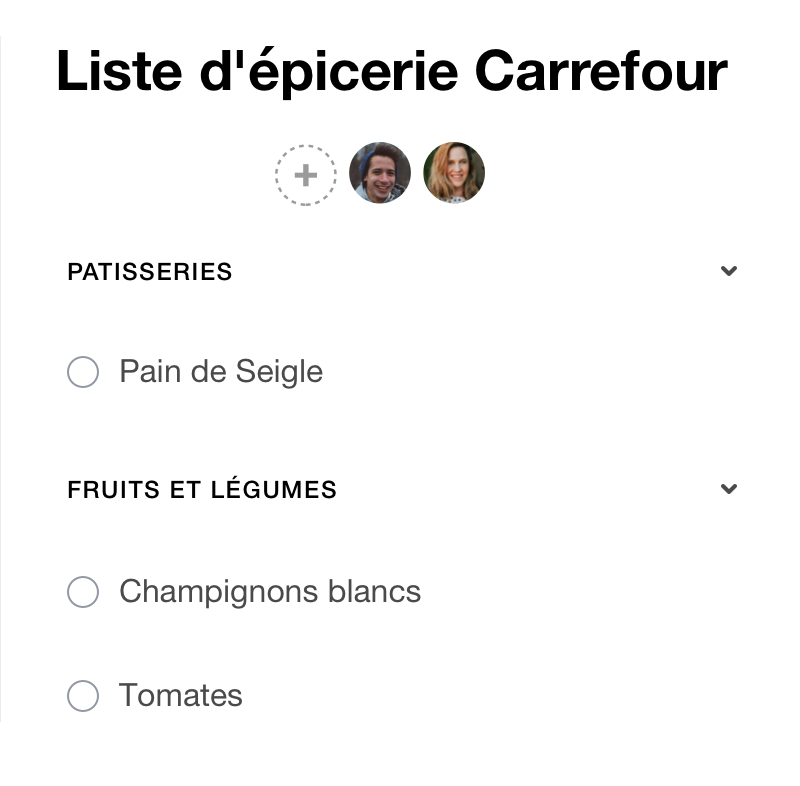This screenshot has height=786, width=800.
Task: Open the Tomates item
Action: [x=181, y=695]
